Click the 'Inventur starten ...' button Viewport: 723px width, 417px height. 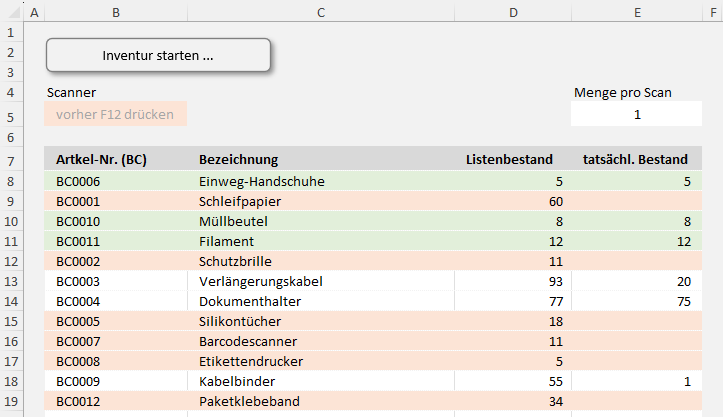click(158, 56)
